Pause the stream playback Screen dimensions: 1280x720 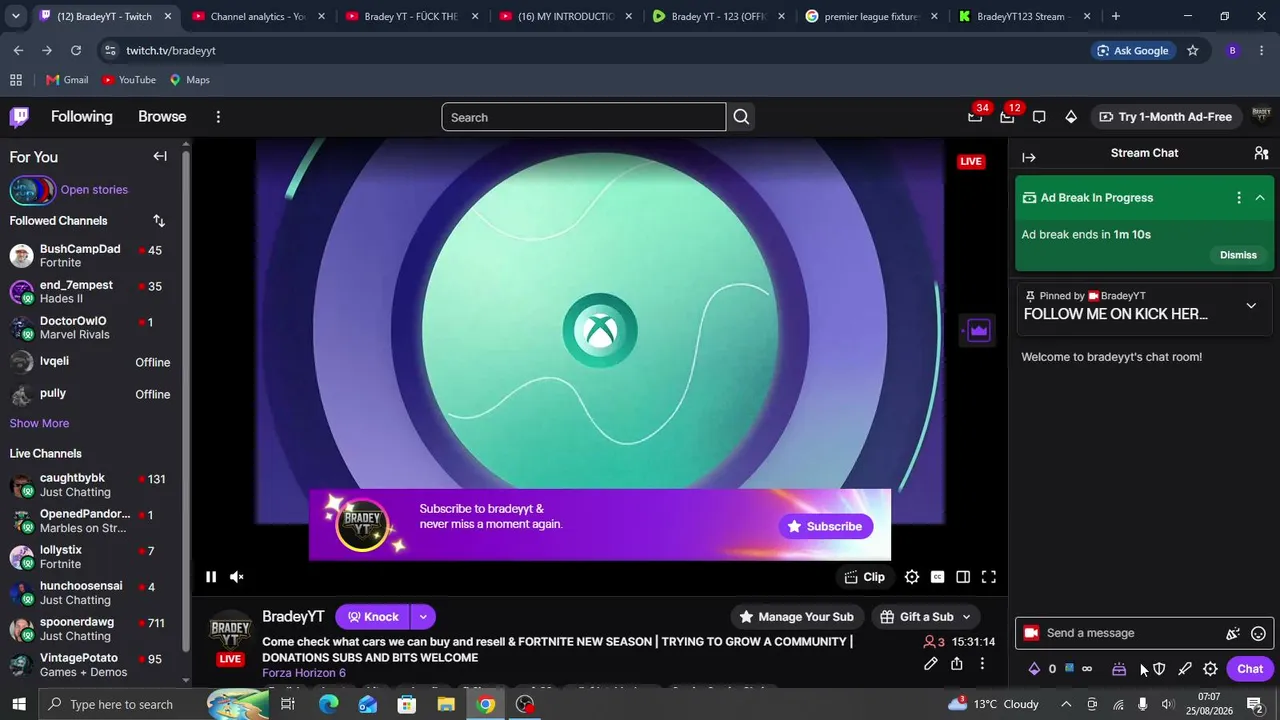[x=211, y=577]
